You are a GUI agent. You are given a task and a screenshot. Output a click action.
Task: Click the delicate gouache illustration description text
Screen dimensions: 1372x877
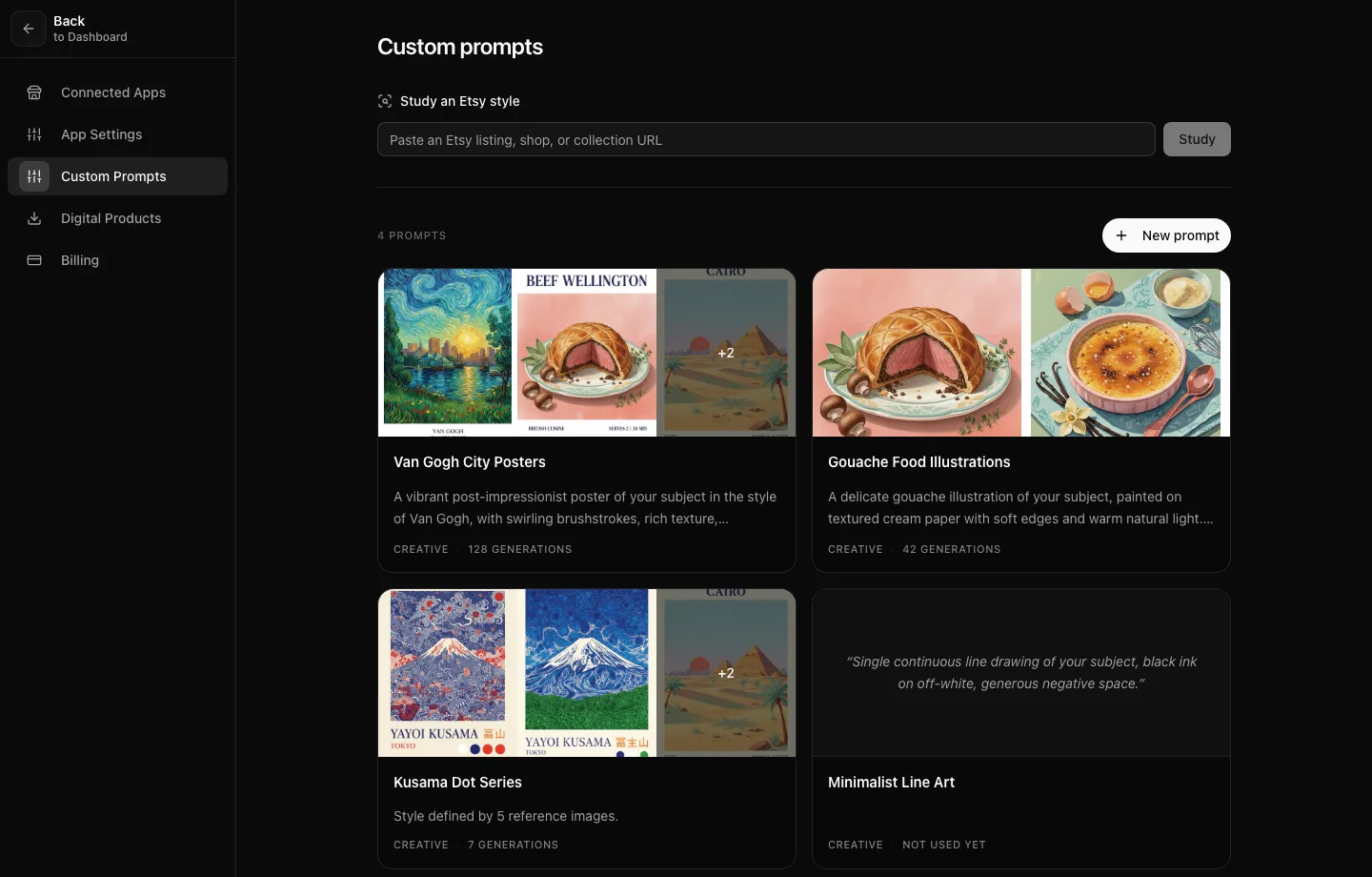(x=1020, y=507)
